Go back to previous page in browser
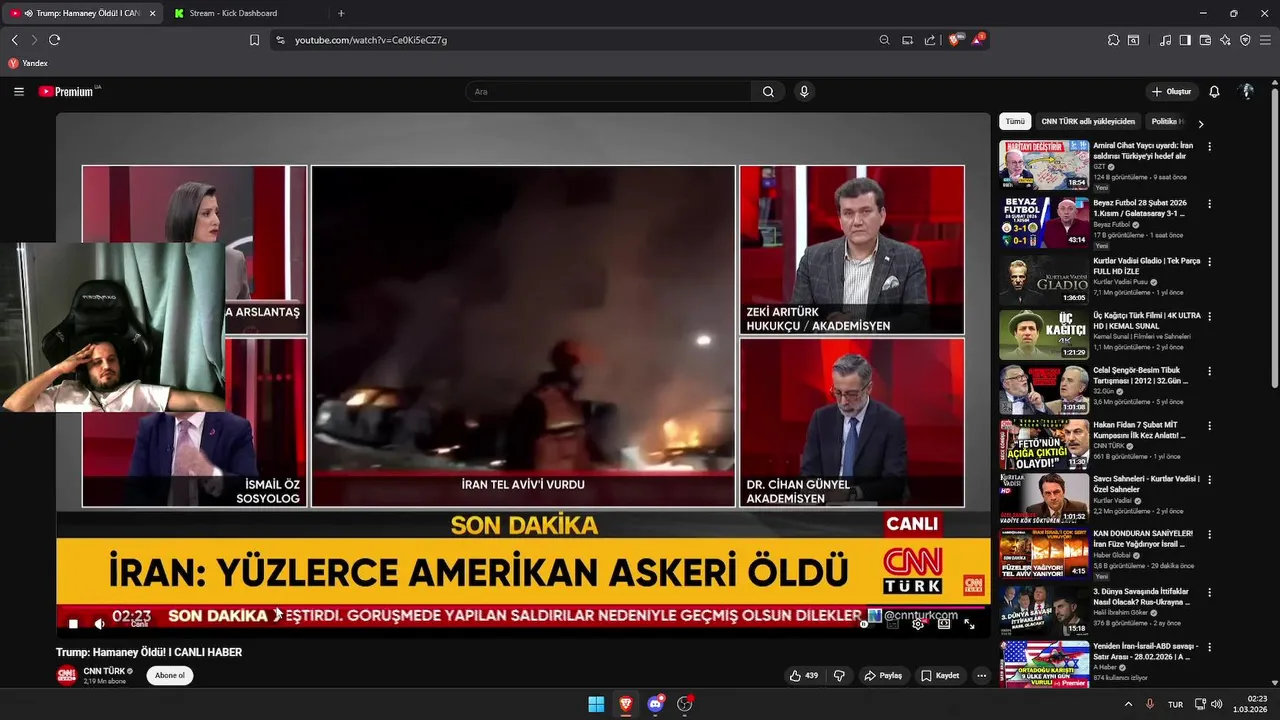Screen dimensions: 1280x720 pos(14,40)
